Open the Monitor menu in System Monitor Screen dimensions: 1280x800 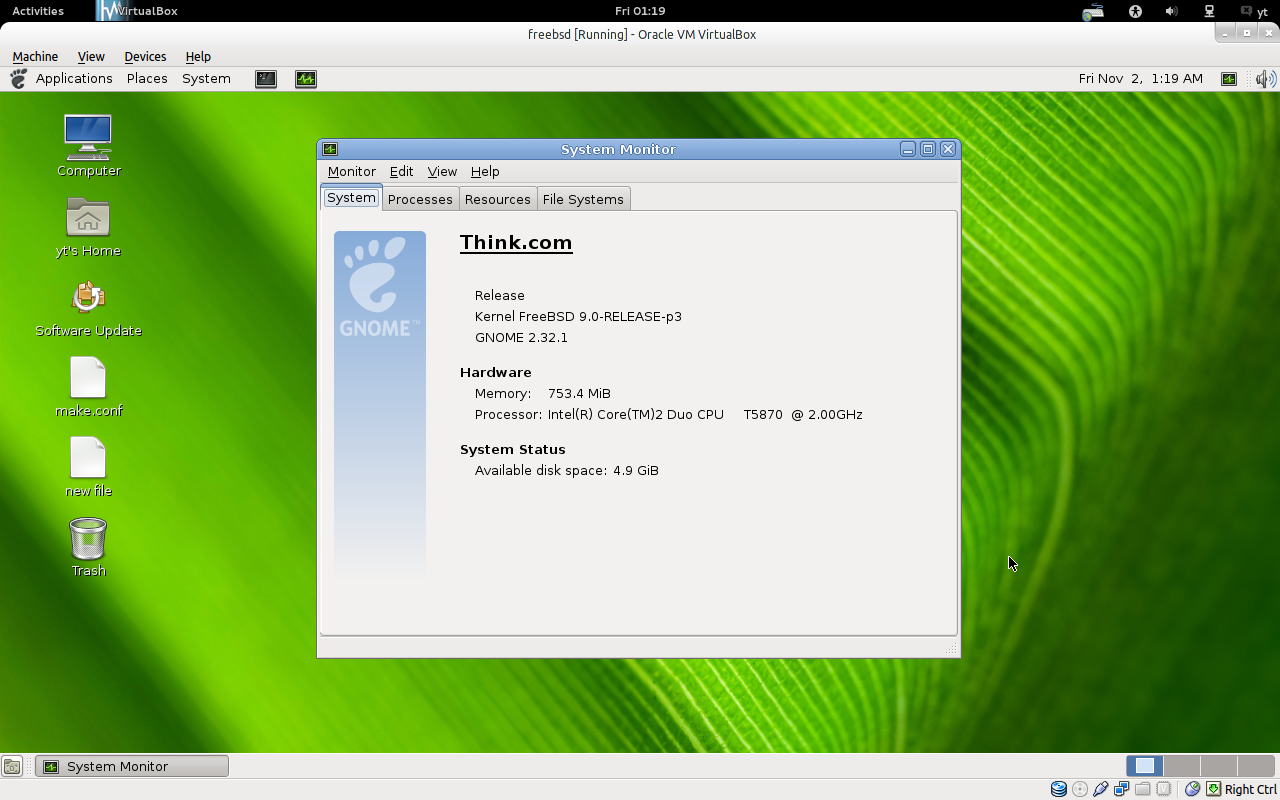pyautogui.click(x=352, y=172)
